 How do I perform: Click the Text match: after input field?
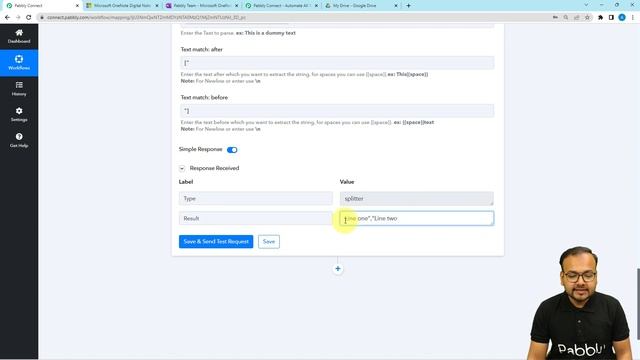pyautogui.click(x=337, y=63)
